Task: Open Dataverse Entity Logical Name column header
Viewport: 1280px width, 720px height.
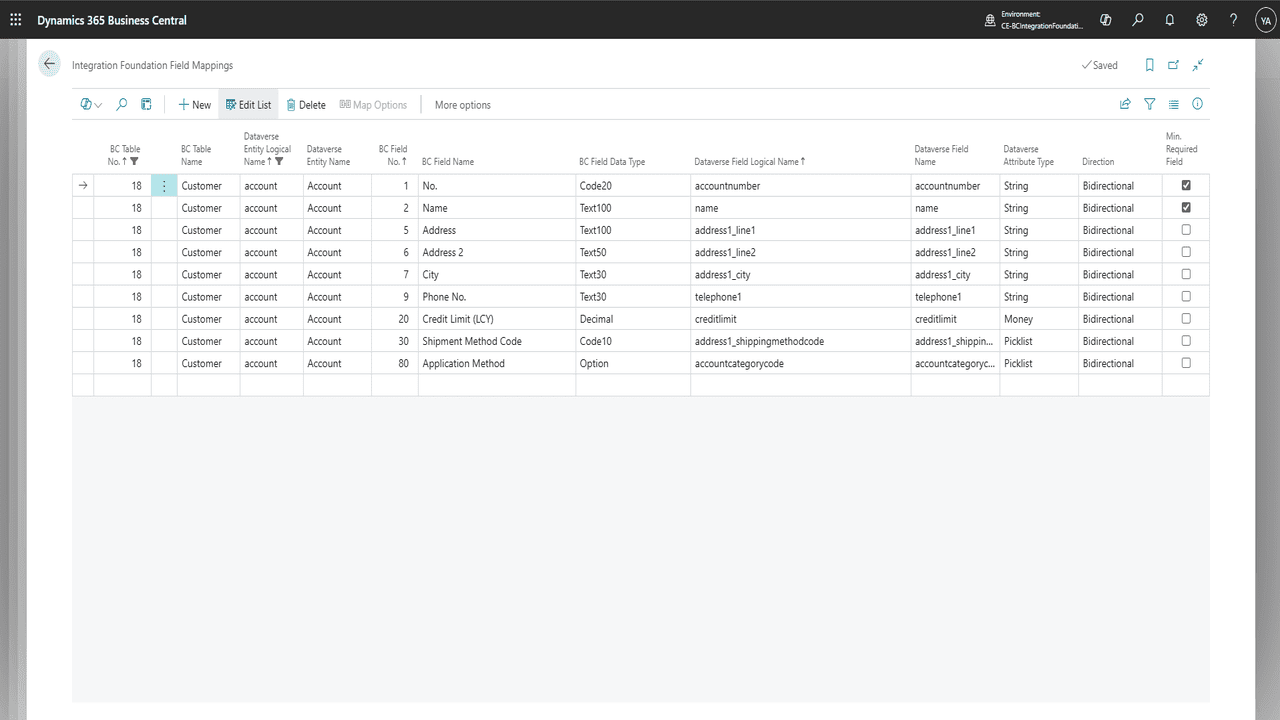Action: (x=267, y=149)
